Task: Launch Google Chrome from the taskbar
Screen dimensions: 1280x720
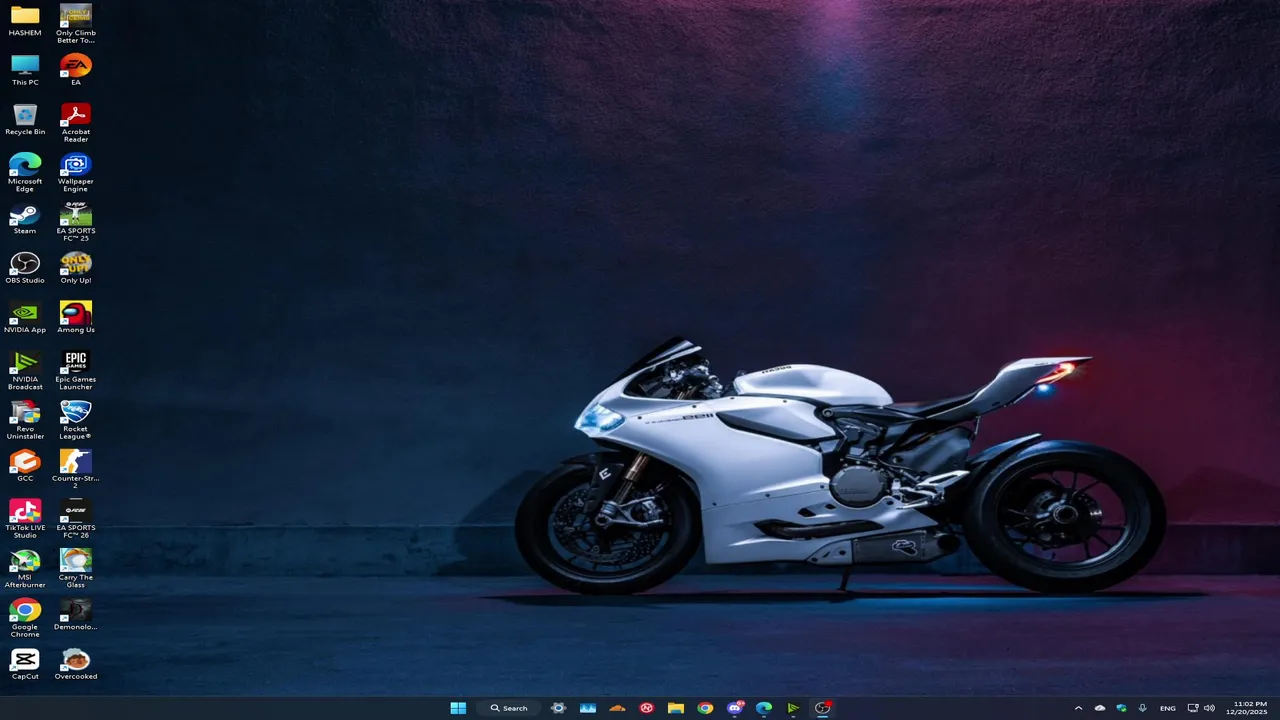Action: click(x=705, y=708)
